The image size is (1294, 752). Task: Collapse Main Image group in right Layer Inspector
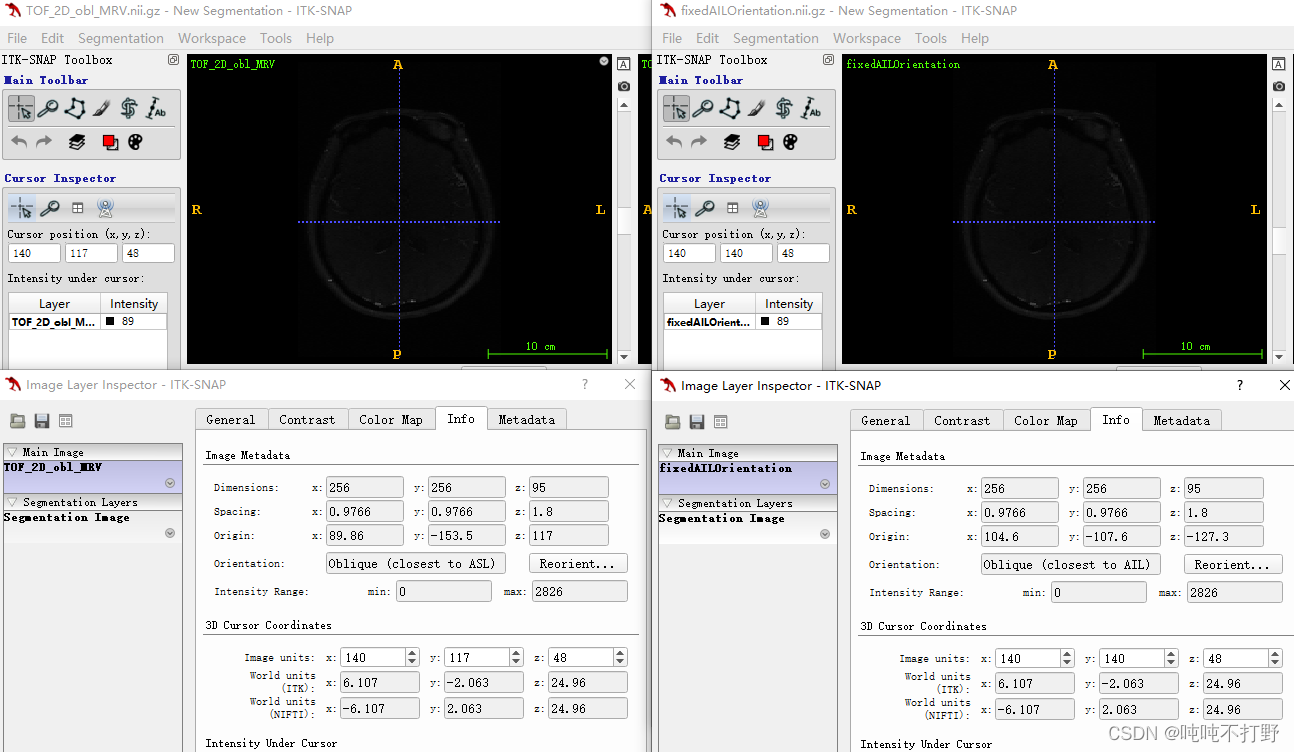667,453
